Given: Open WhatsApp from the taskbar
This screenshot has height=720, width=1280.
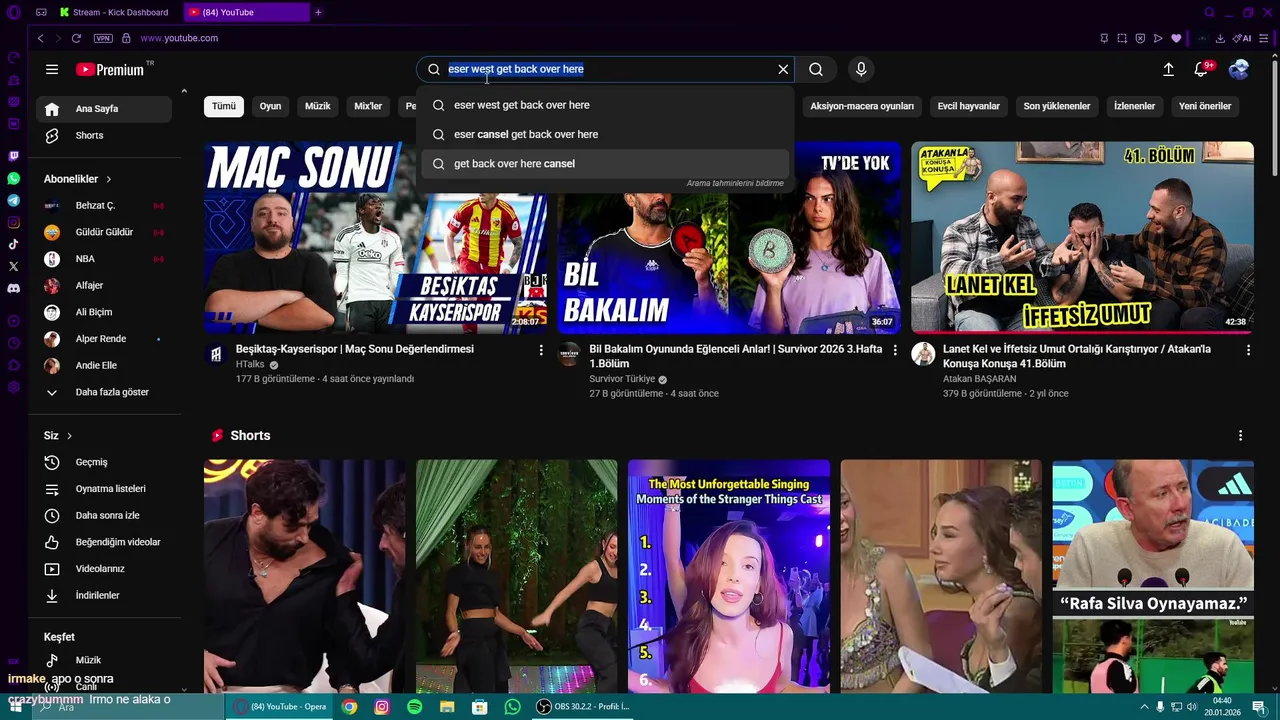Looking at the screenshot, I should point(512,706).
